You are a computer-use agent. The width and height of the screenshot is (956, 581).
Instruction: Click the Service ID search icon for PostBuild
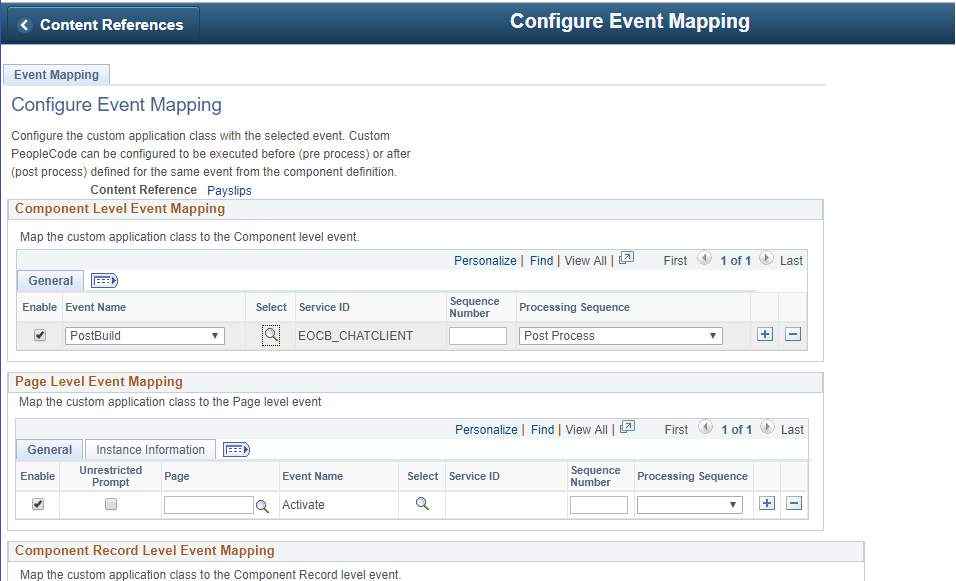(x=271, y=335)
